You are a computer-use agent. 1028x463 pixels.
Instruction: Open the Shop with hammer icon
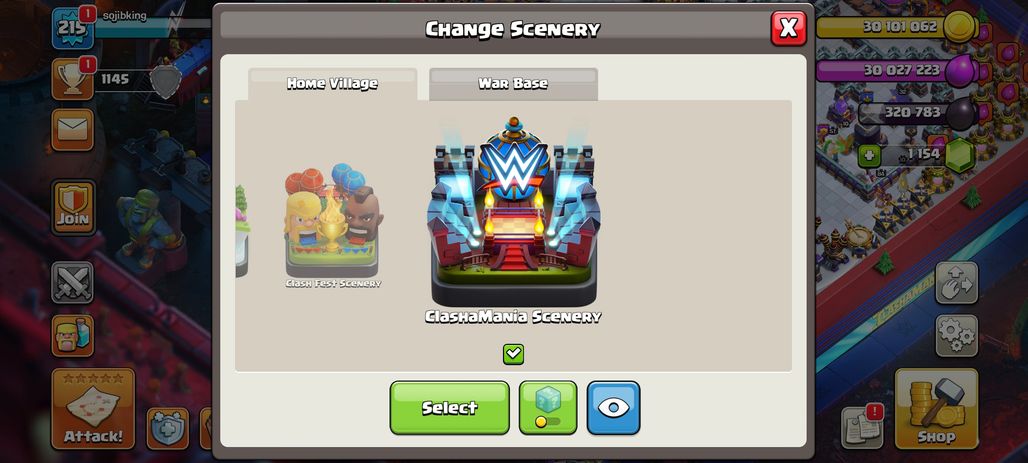click(x=936, y=409)
